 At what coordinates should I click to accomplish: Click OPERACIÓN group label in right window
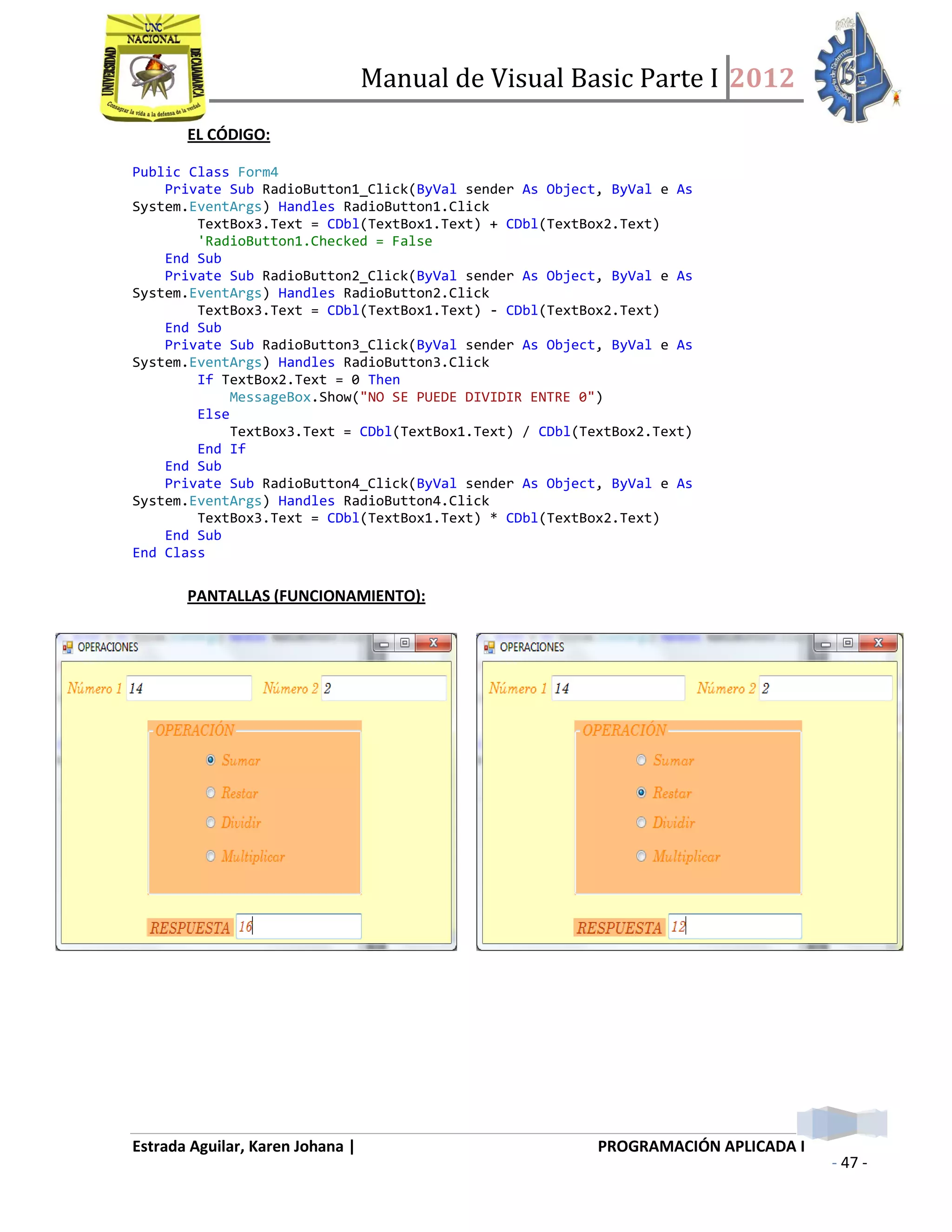point(624,730)
